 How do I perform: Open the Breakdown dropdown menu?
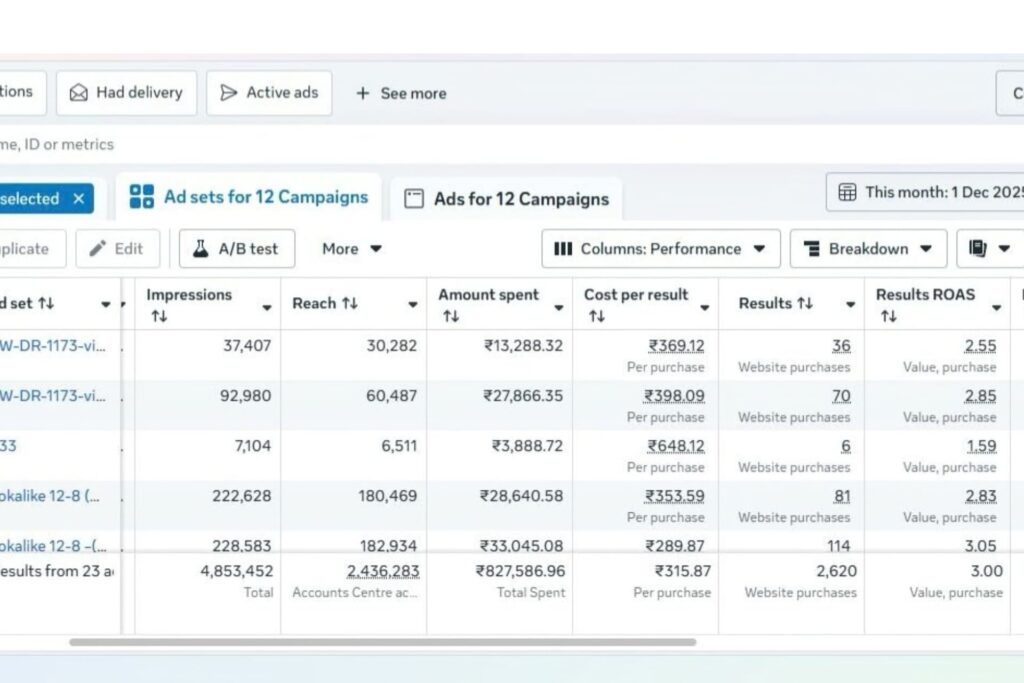coord(868,248)
